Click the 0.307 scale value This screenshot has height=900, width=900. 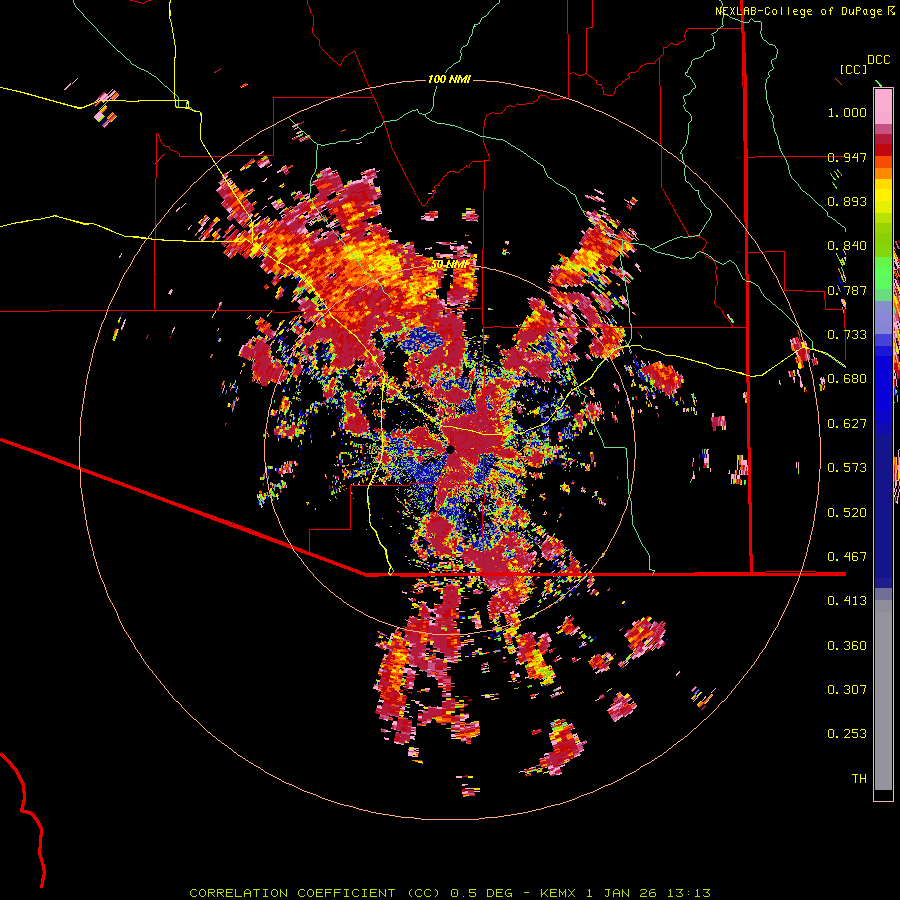(x=847, y=690)
